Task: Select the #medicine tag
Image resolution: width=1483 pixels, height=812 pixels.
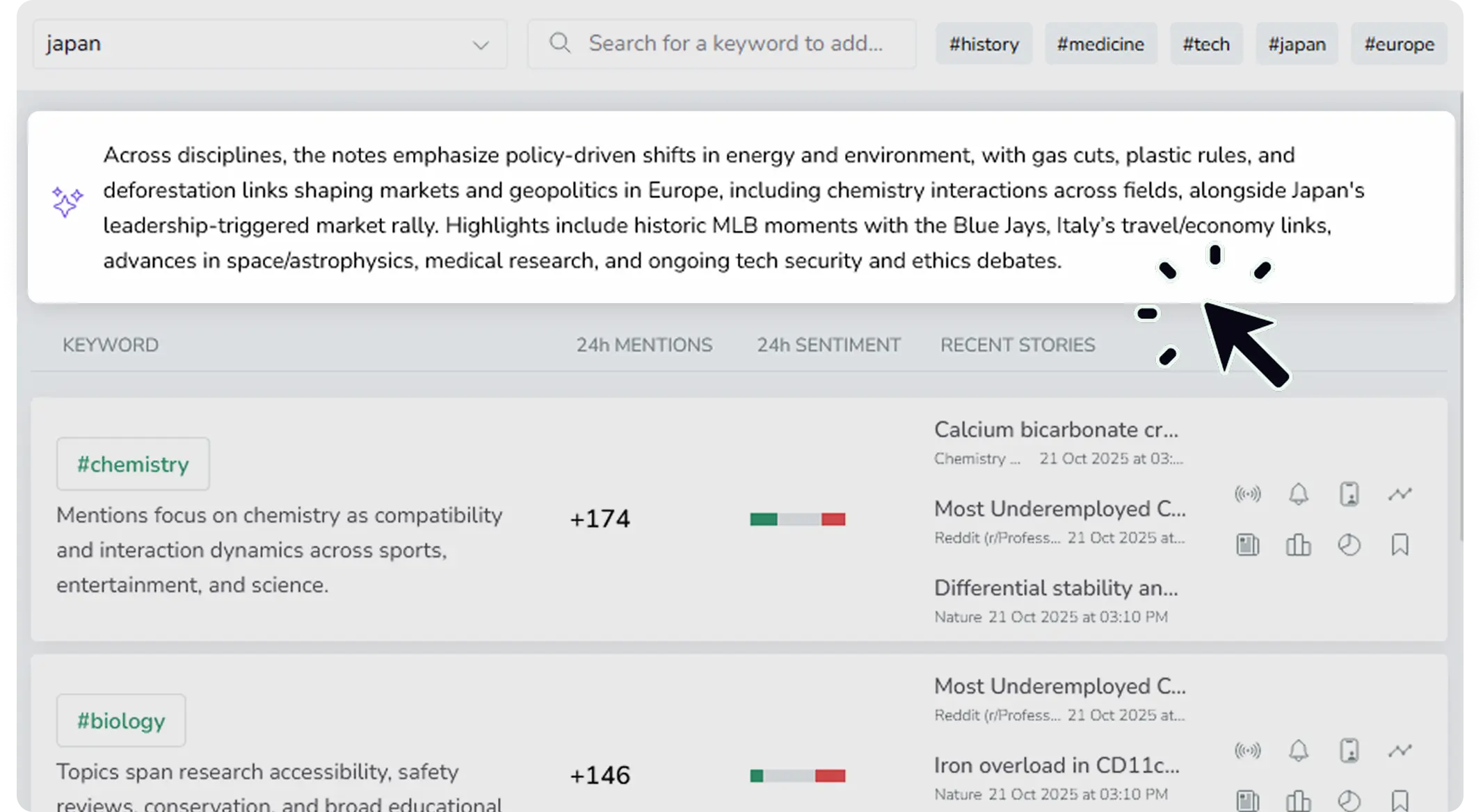Action: pos(1100,44)
